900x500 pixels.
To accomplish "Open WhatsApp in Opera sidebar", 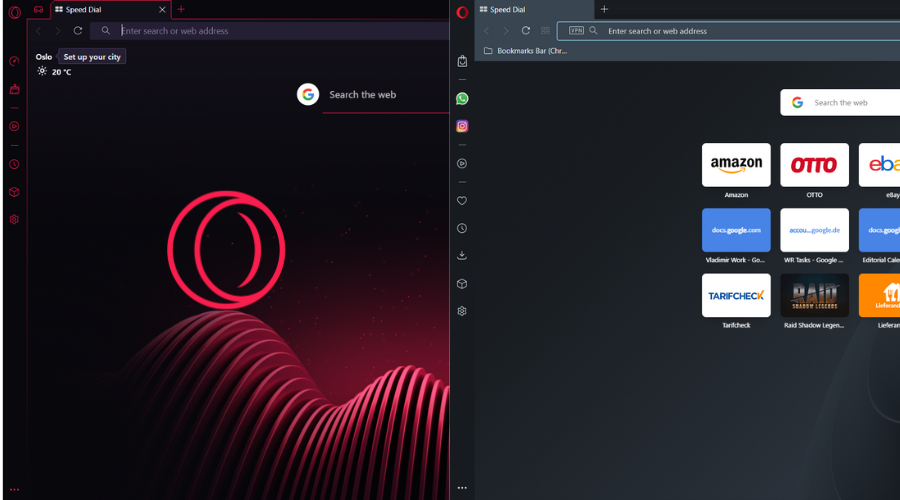I will (462, 99).
